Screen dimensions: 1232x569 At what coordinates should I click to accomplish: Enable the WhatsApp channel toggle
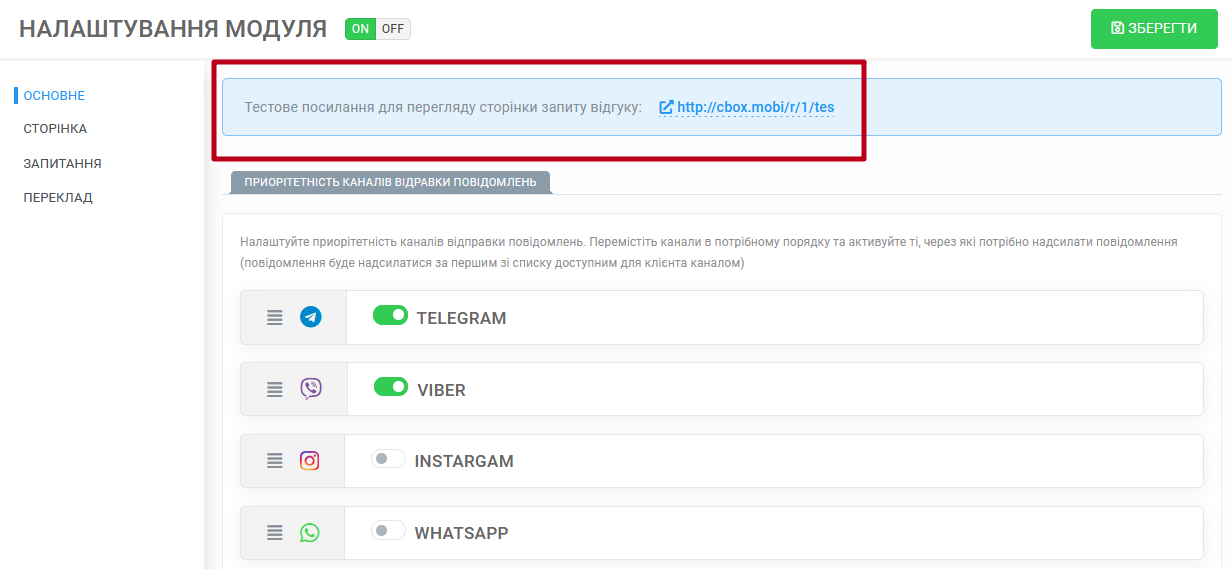(x=388, y=531)
